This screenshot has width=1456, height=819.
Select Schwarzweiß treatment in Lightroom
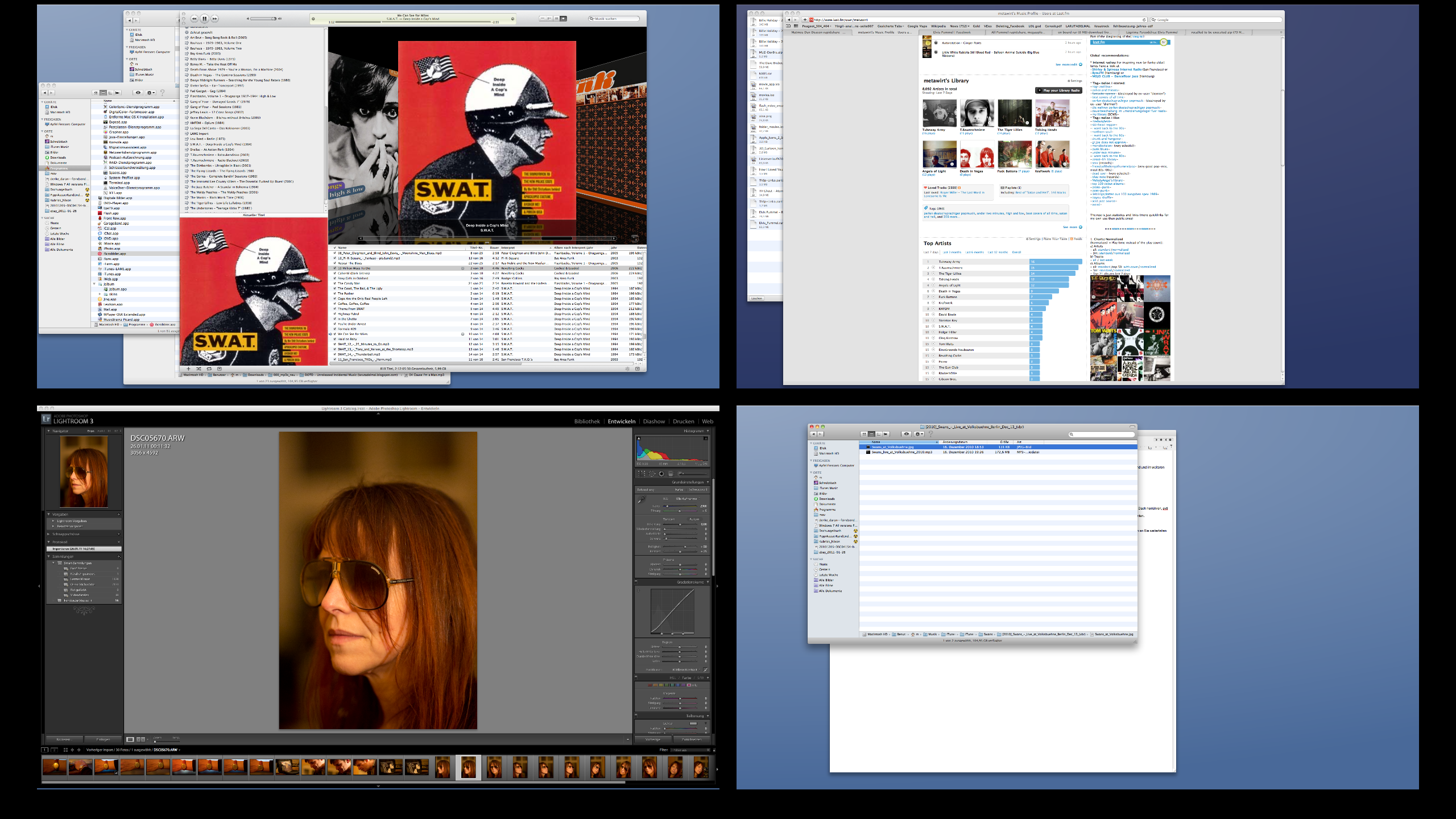click(697, 490)
